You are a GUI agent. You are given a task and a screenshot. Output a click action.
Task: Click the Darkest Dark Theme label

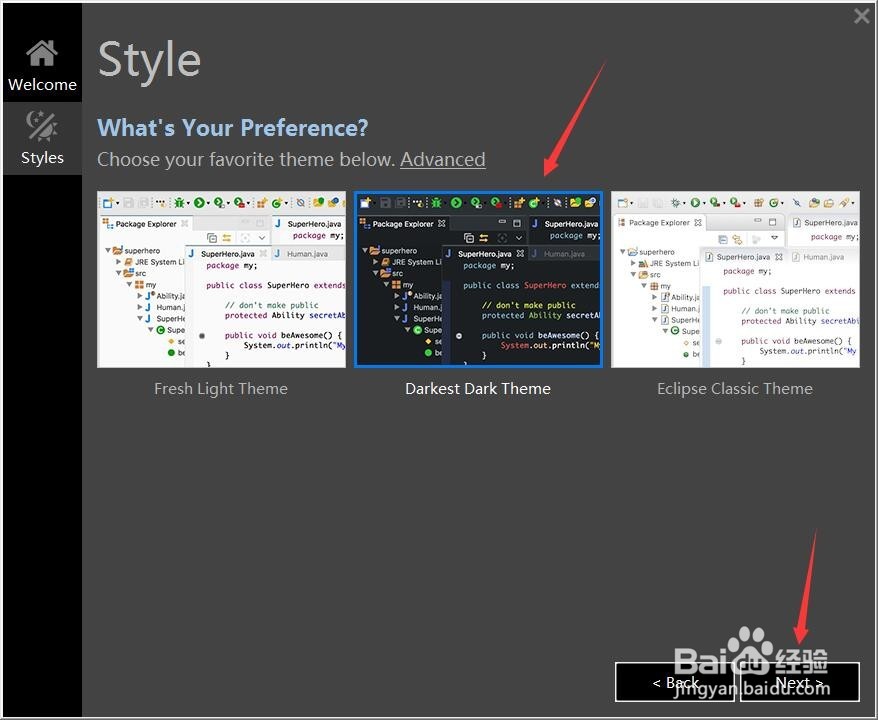pos(478,389)
